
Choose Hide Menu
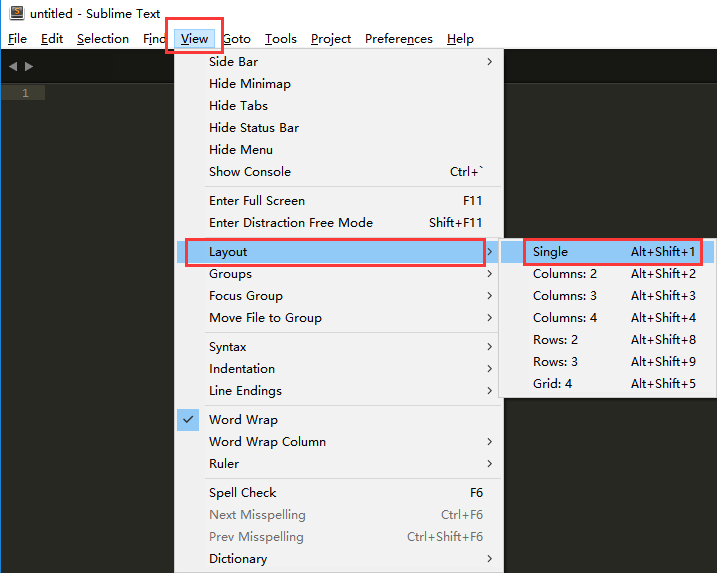click(339, 150)
